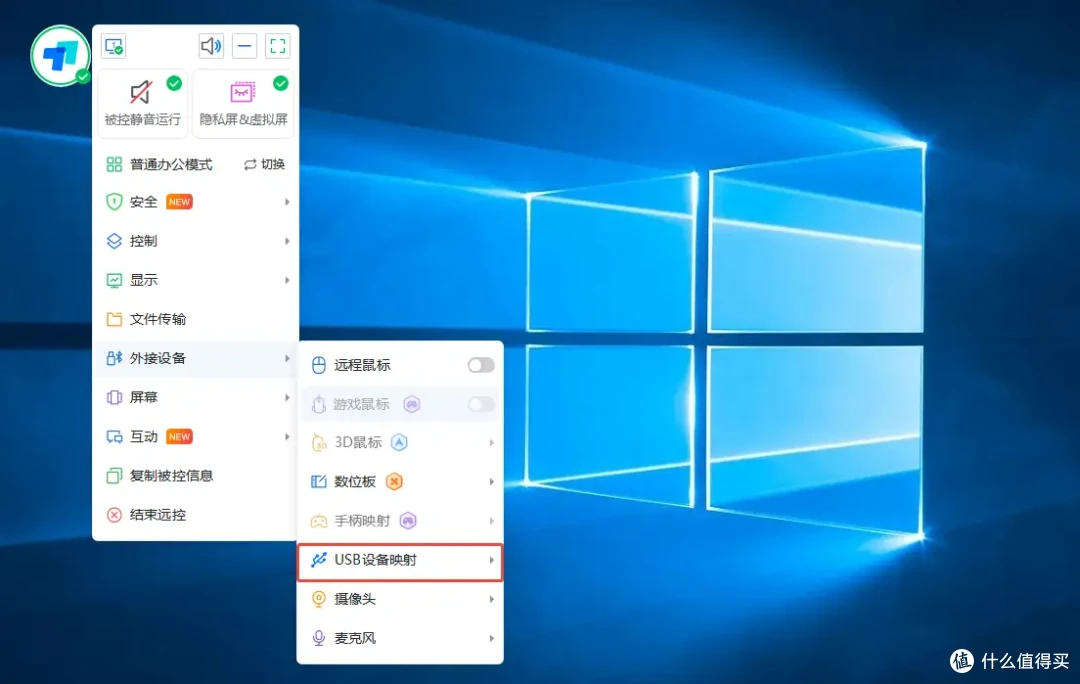Click the remote screen status icon
Viewport: 1080px width, 684px height.
coord(114,46)
